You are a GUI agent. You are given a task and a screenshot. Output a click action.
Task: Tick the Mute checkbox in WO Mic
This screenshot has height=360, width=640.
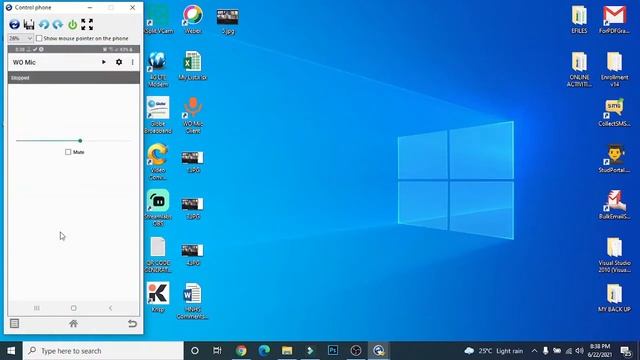[x=68, y=152]
